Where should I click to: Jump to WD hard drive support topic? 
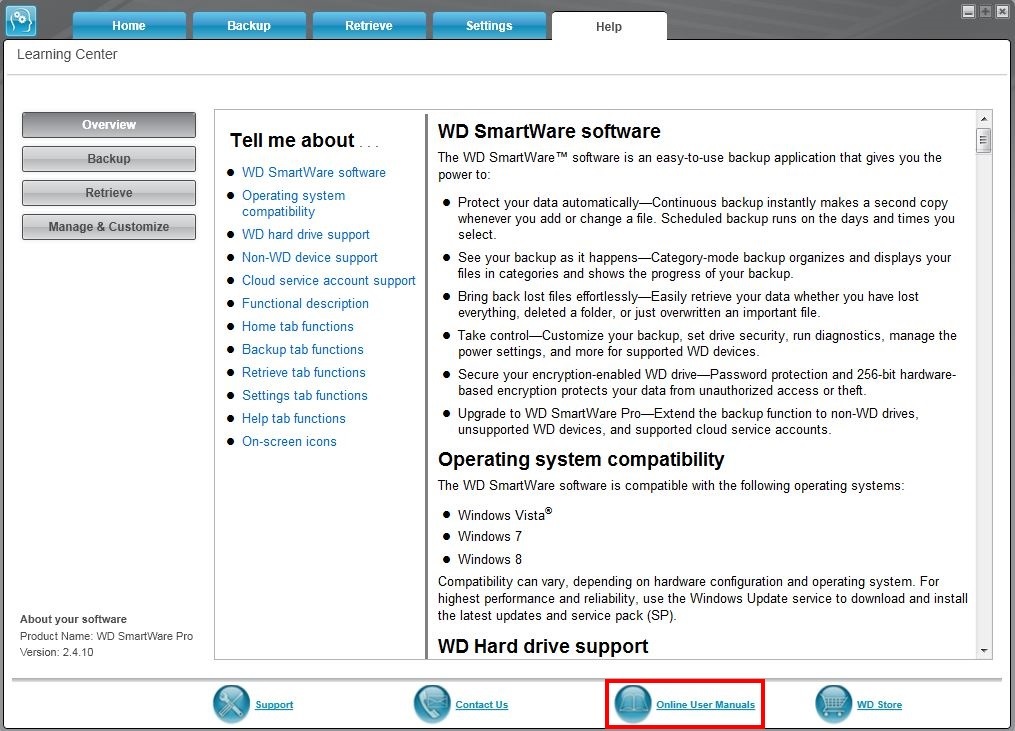306,234
